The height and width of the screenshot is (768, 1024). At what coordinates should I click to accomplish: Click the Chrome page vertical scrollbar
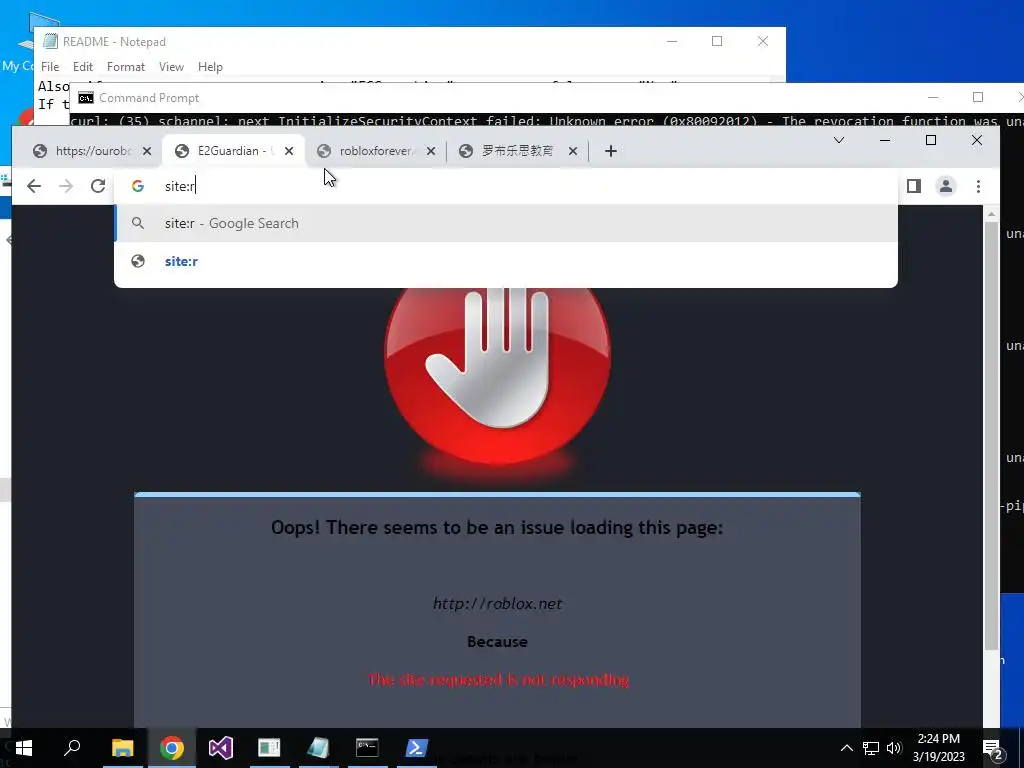pos(991,434)
